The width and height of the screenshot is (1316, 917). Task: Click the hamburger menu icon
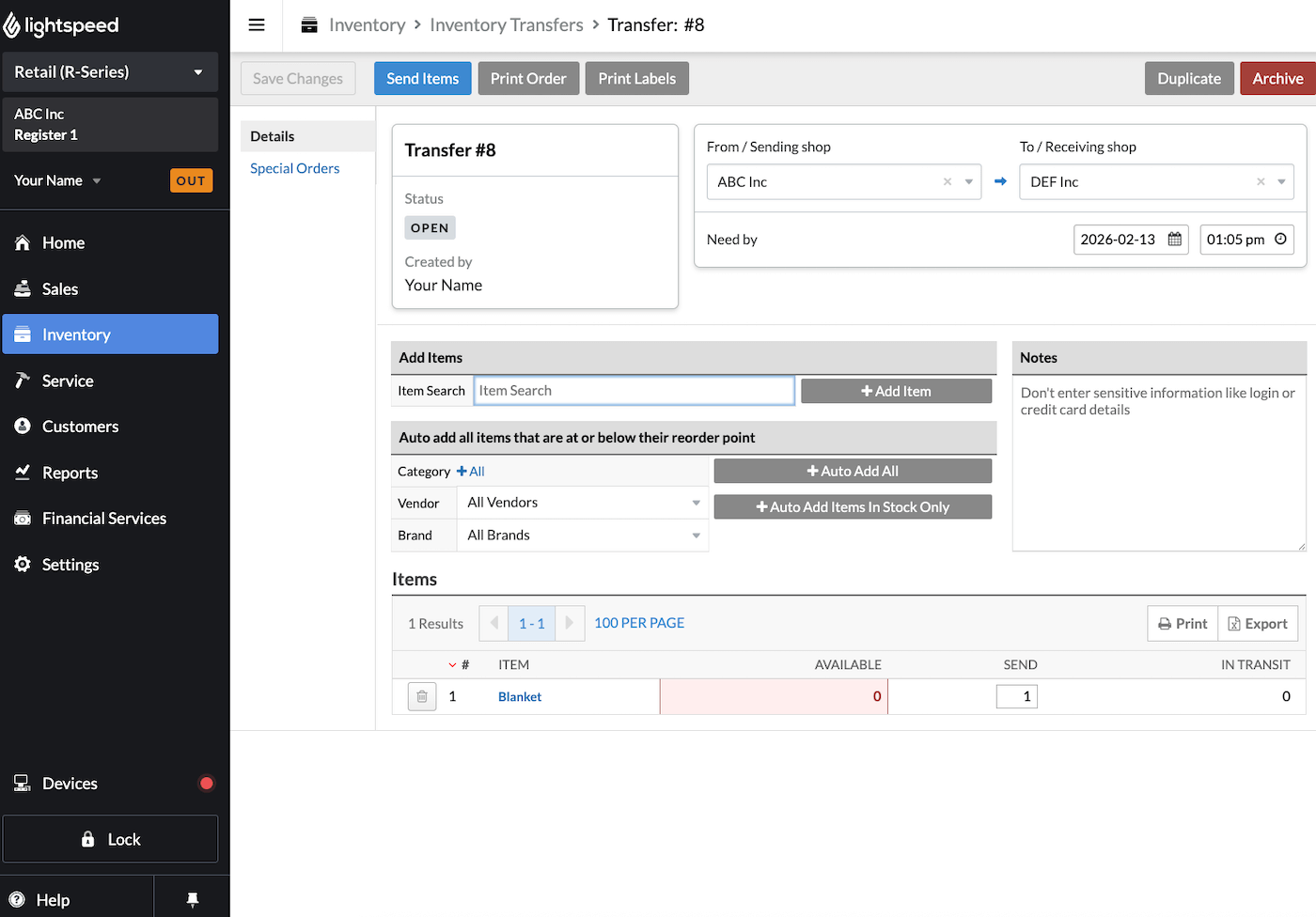click(x=256, y=24)
